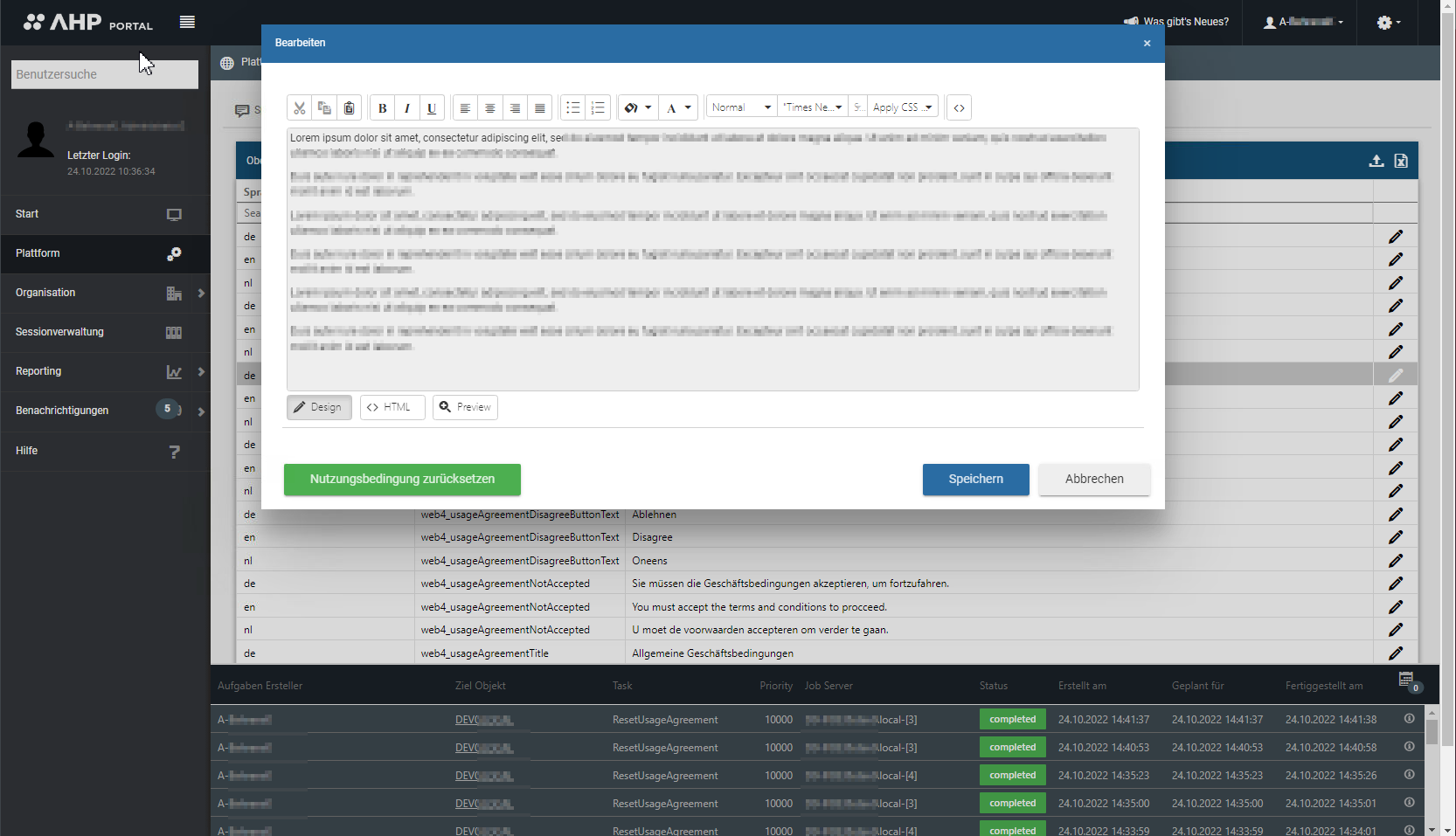The height and width of the screenshot is (836, 1456).
Task: Switch editor to HTML mode
Action: point(392,407)
